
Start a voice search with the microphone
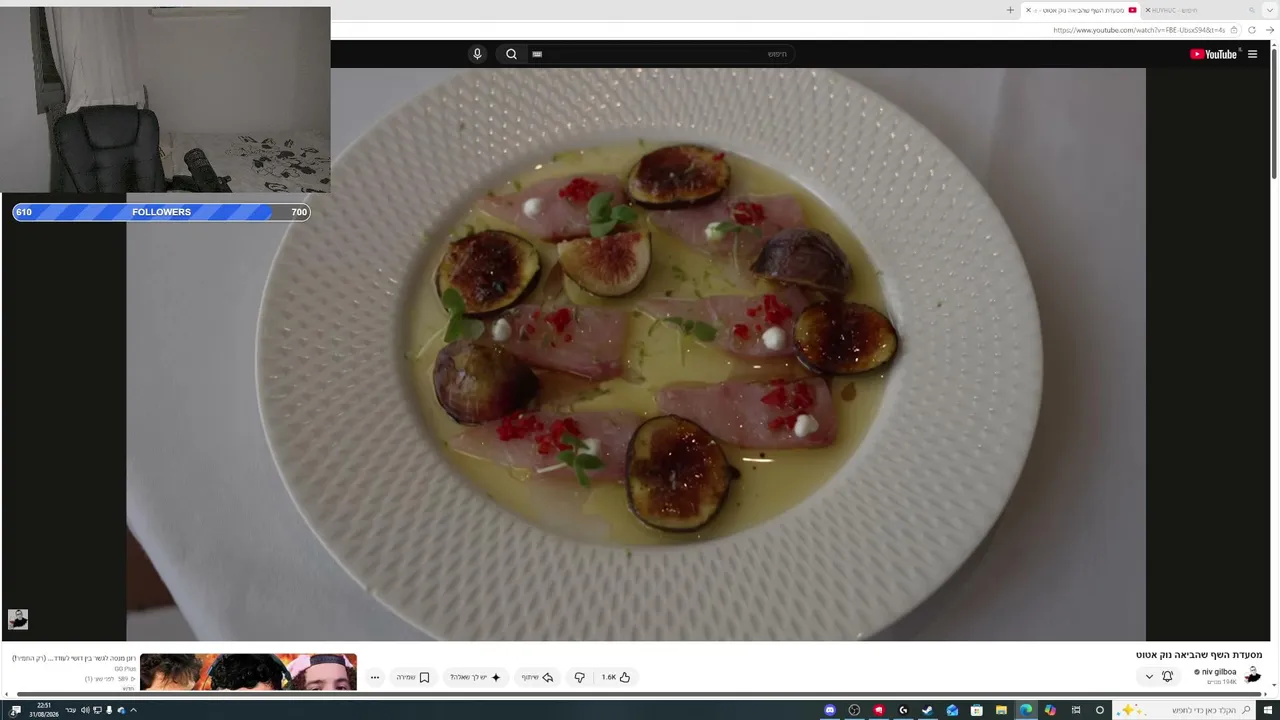[x=477, y=54]
